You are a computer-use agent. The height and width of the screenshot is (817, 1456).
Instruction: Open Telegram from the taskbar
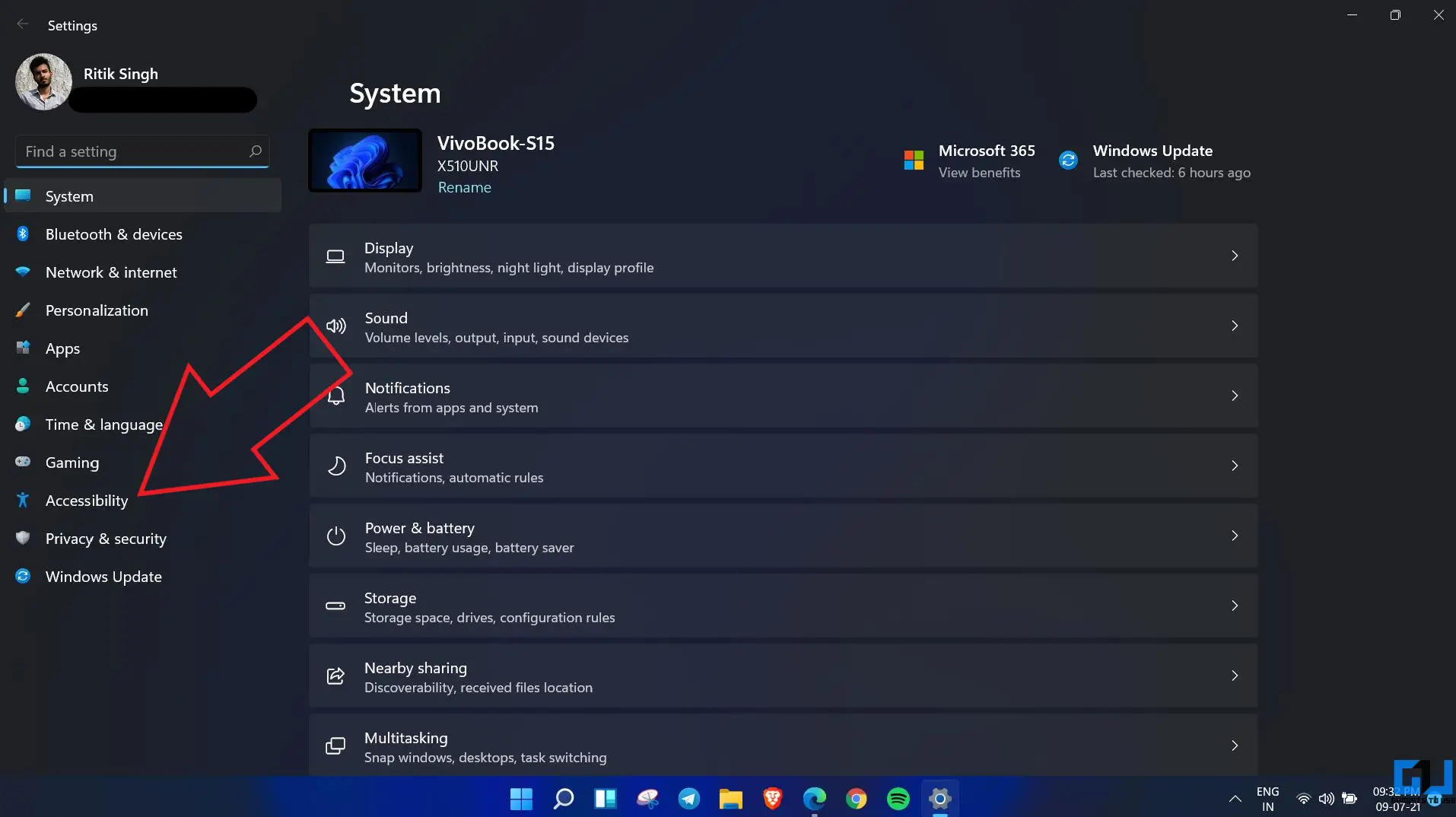[x=689, y=799]
